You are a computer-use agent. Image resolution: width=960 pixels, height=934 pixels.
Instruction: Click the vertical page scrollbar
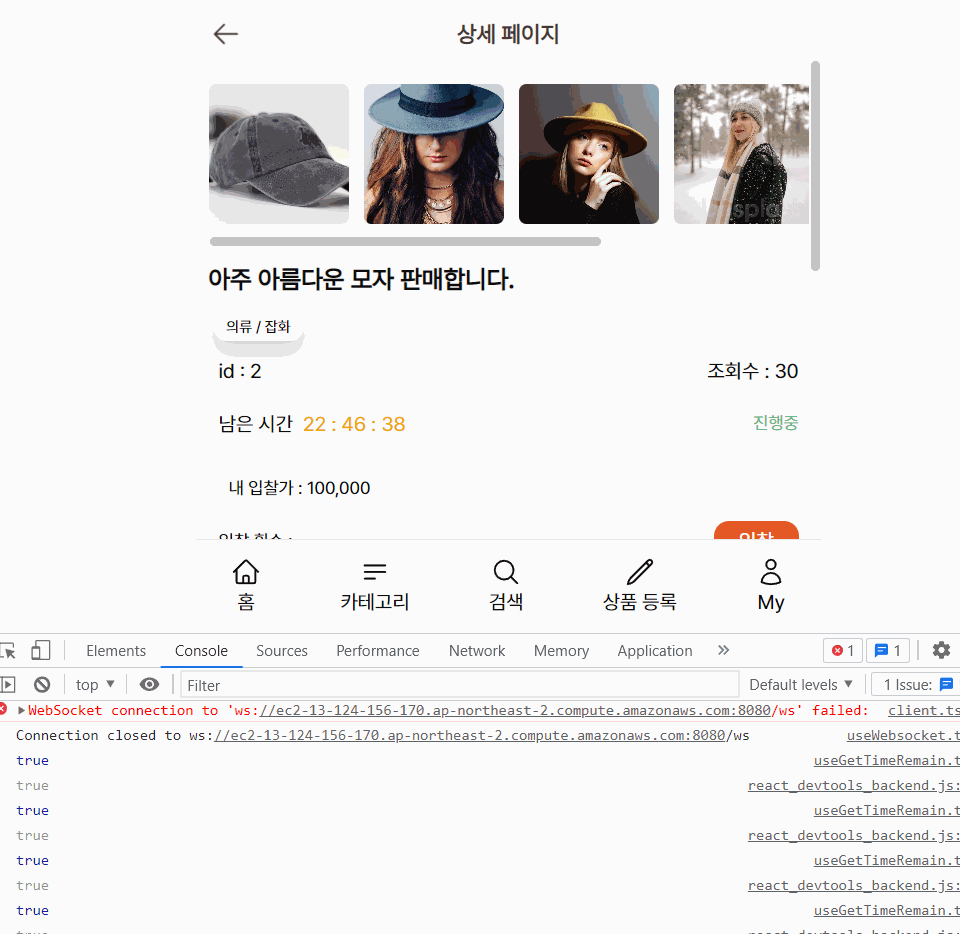[x=815, y=165]
